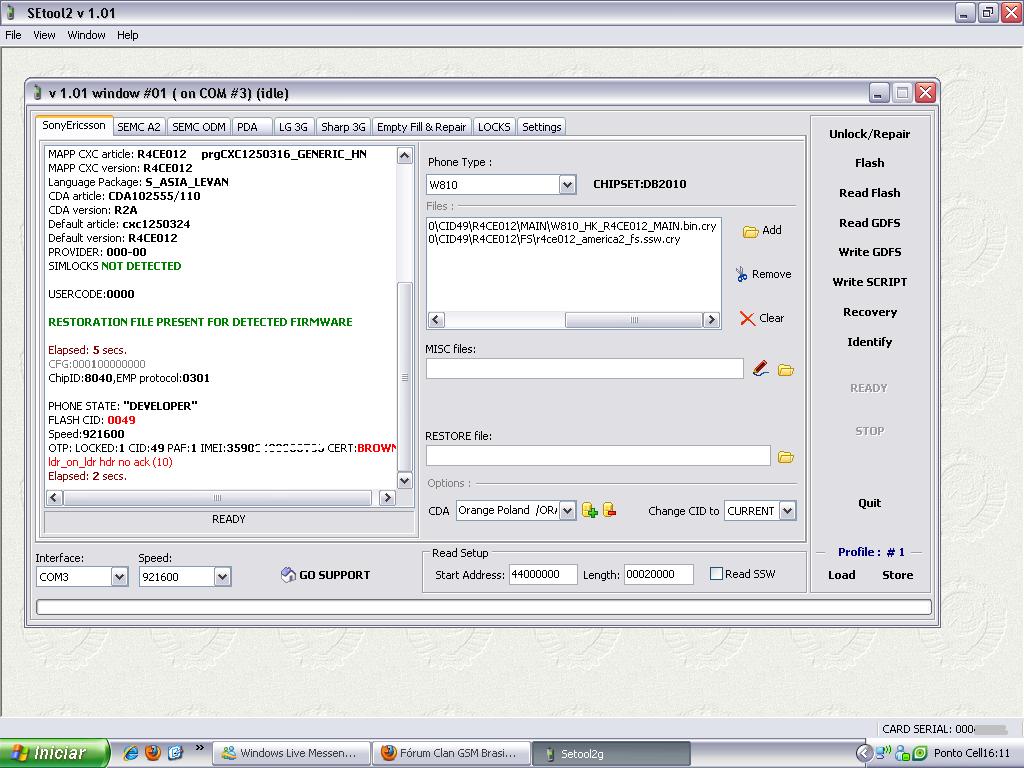Click the red X Clear icon
Image resolution: width=1024 pixels, height=768 pixels.
point(747,318)
